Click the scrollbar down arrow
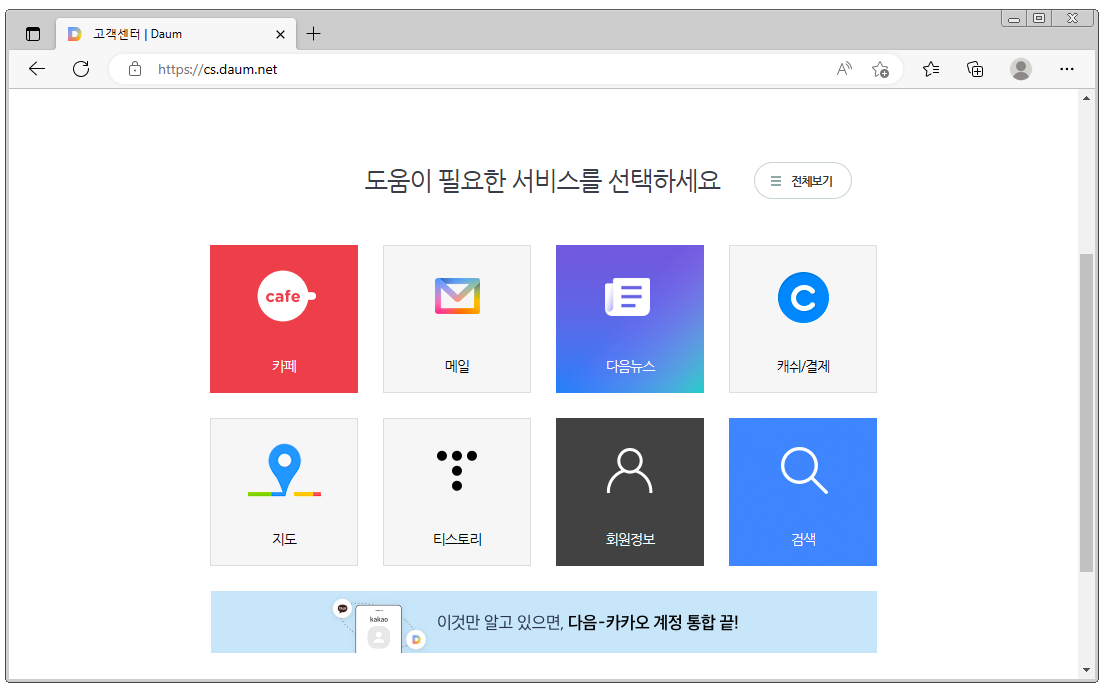 click(x=1086, y=670)
